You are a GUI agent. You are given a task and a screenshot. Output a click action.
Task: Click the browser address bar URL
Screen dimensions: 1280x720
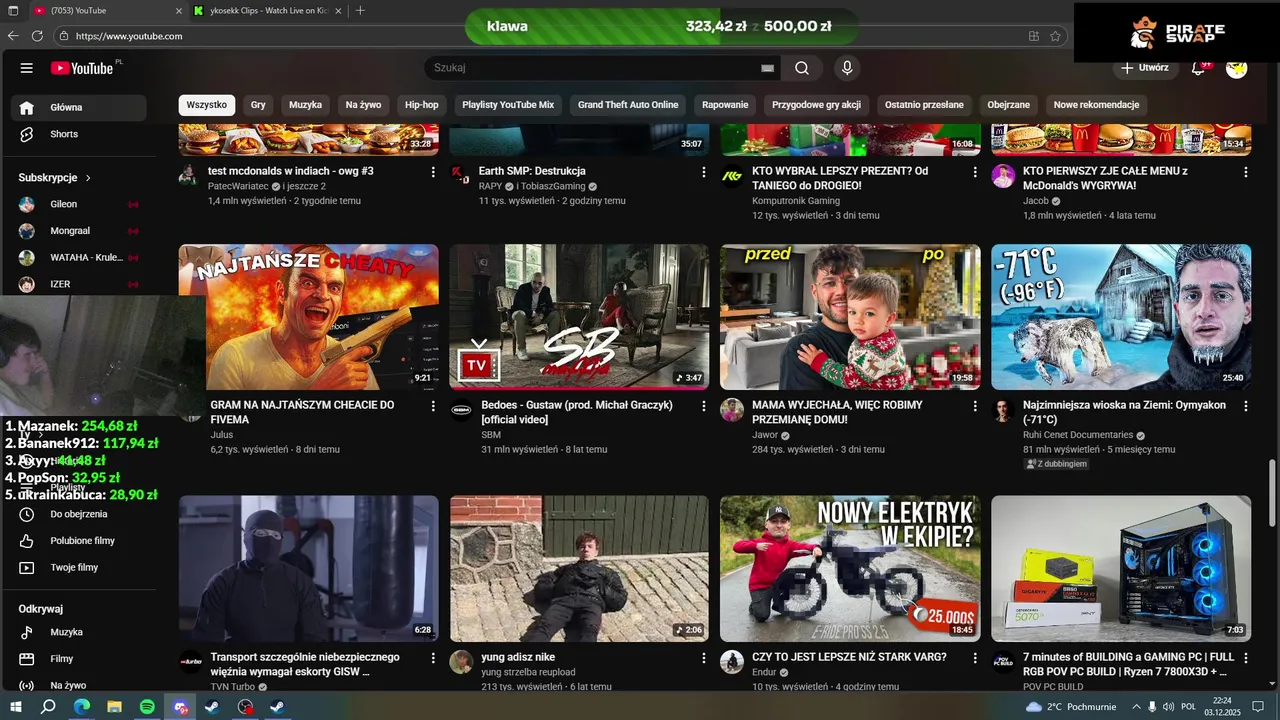point(129,36)
